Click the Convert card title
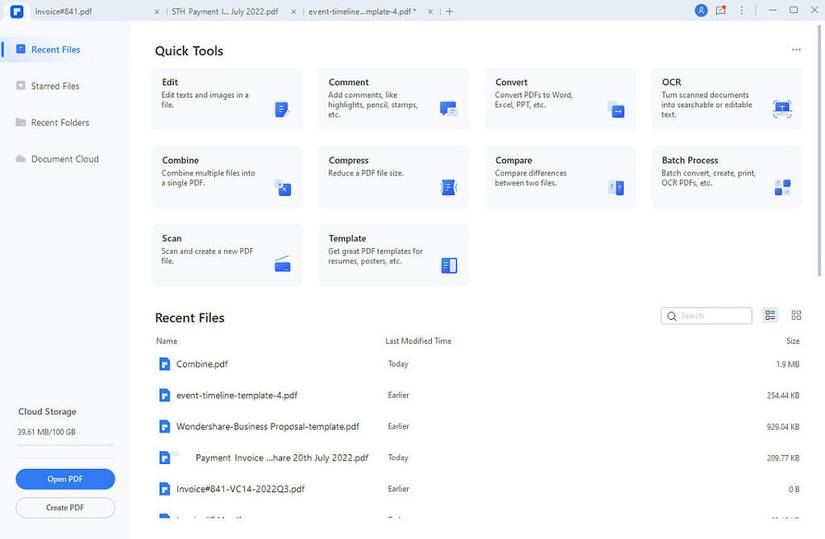Screen dimensions: 825x539 point(511,82)
